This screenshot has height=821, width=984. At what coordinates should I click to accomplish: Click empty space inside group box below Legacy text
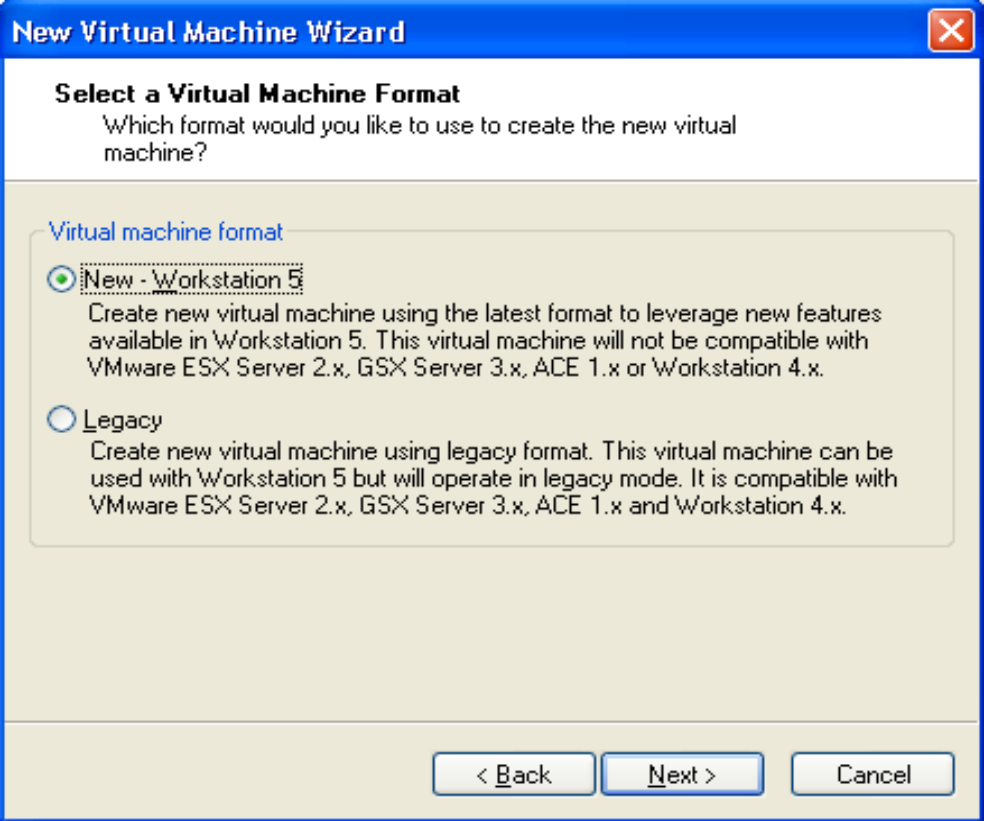[x=490, y=530]
